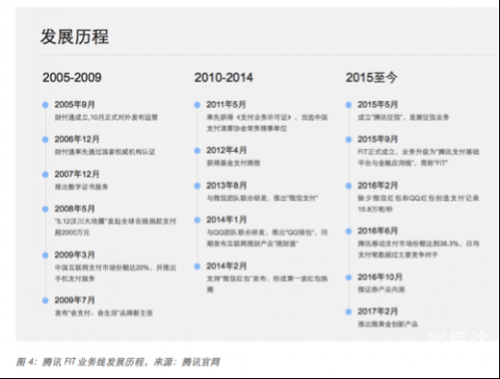Click the 2015年9月 timeline dot
Viewport: 500px width, 379px height.
coord(349,140)
